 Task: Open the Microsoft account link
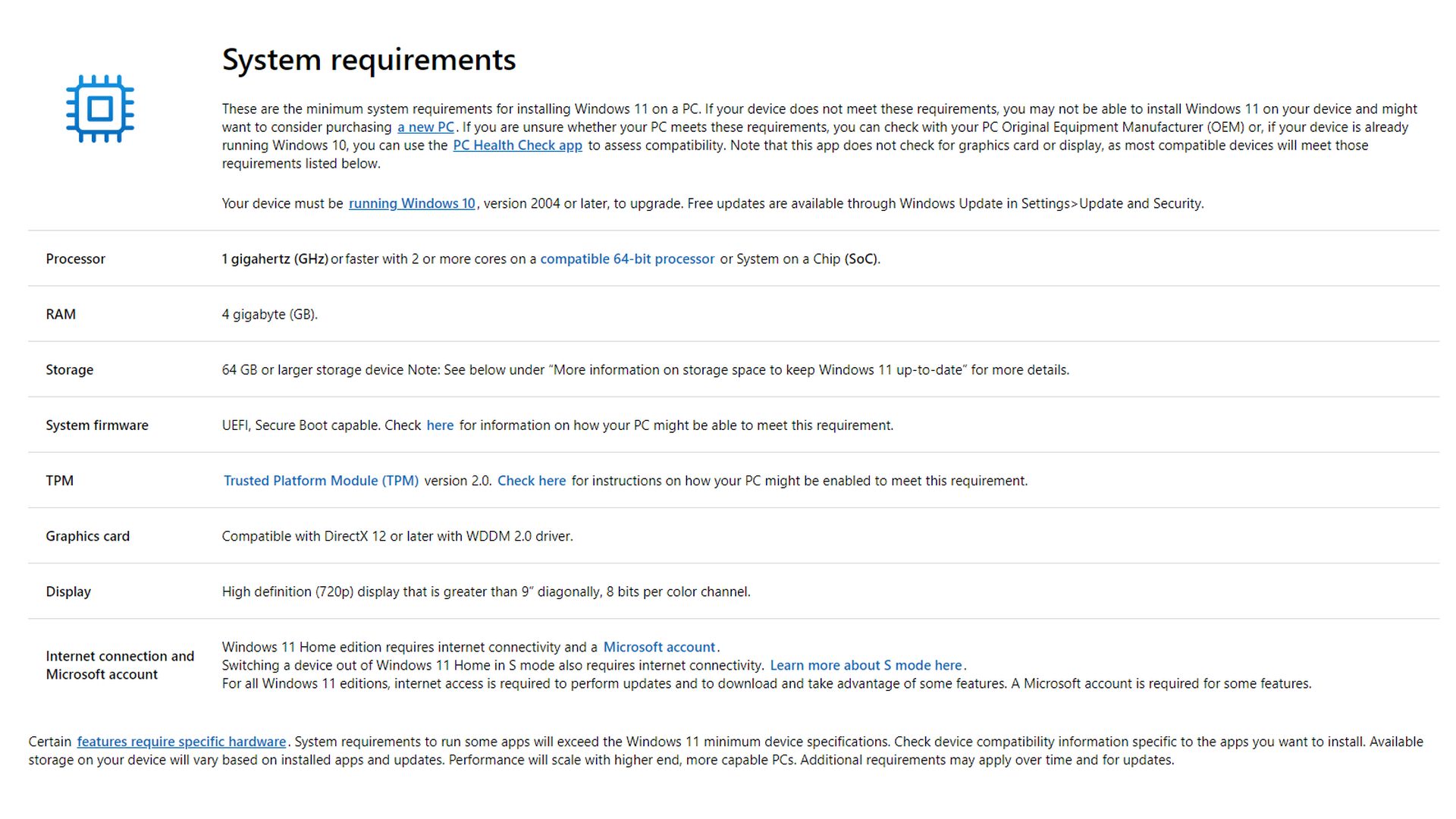[659, 648]
